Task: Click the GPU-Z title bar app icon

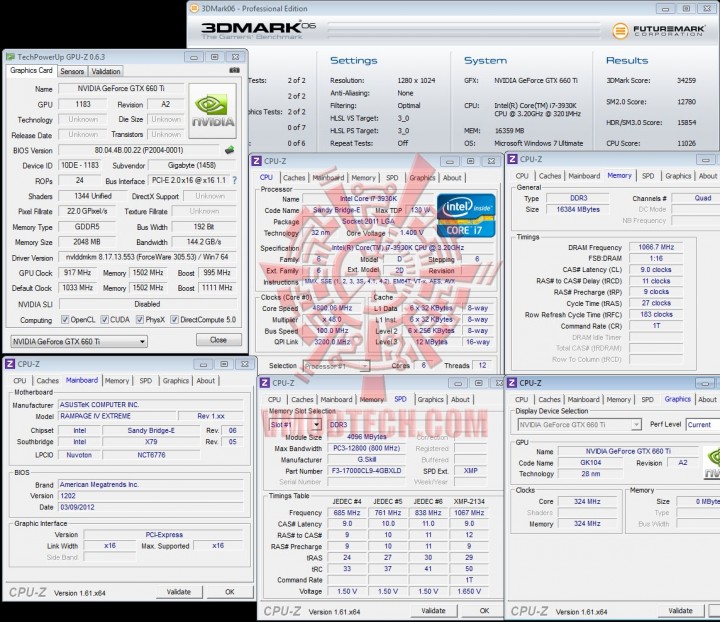Action: coord(10,57)
